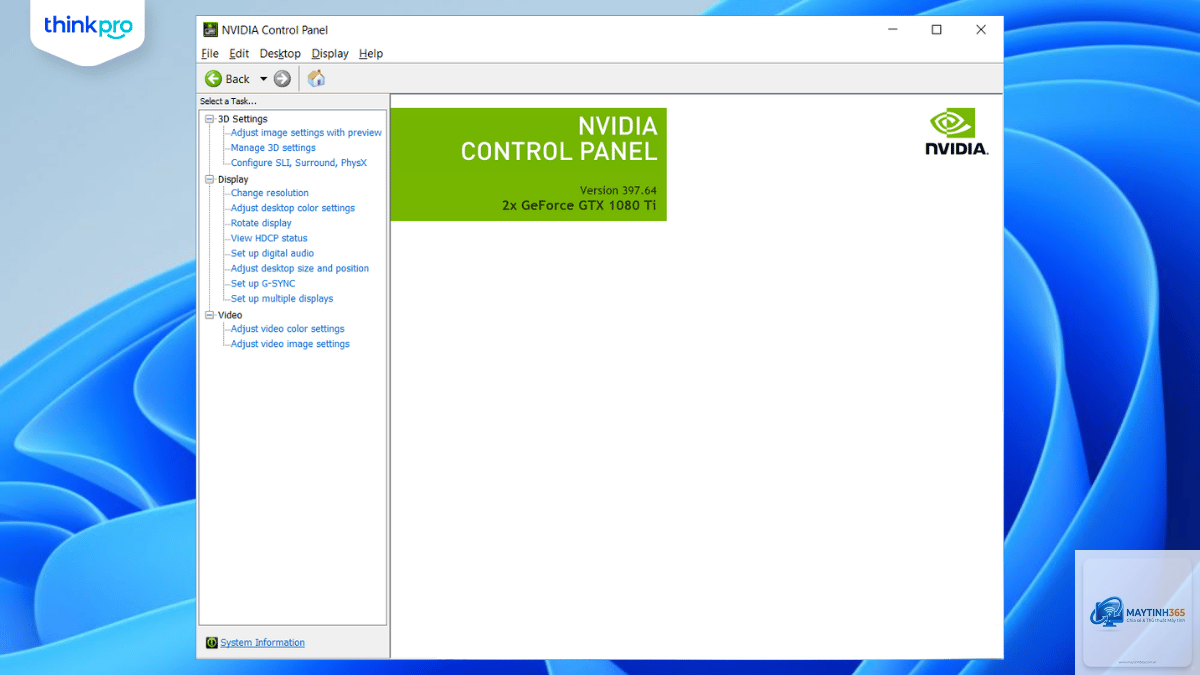Minimize the NVIDIA Control Panel window

[892, 30]
